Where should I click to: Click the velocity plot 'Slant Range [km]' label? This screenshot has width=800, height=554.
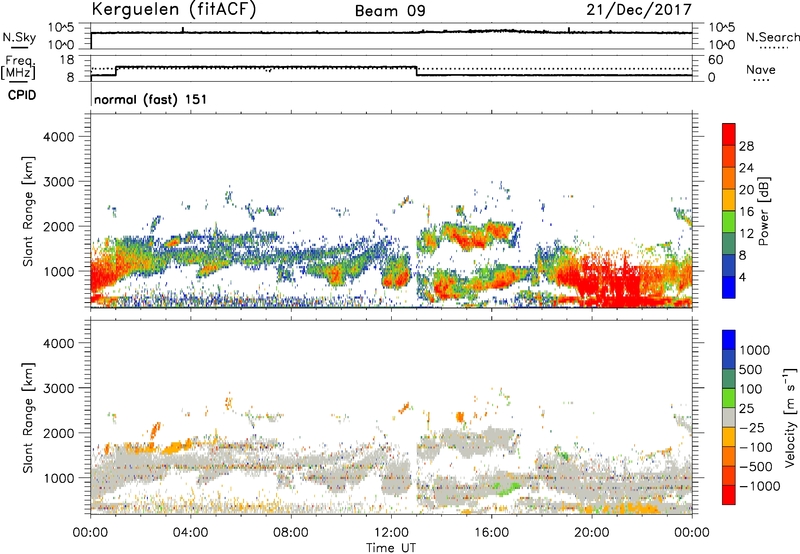(x=28, y=417)
